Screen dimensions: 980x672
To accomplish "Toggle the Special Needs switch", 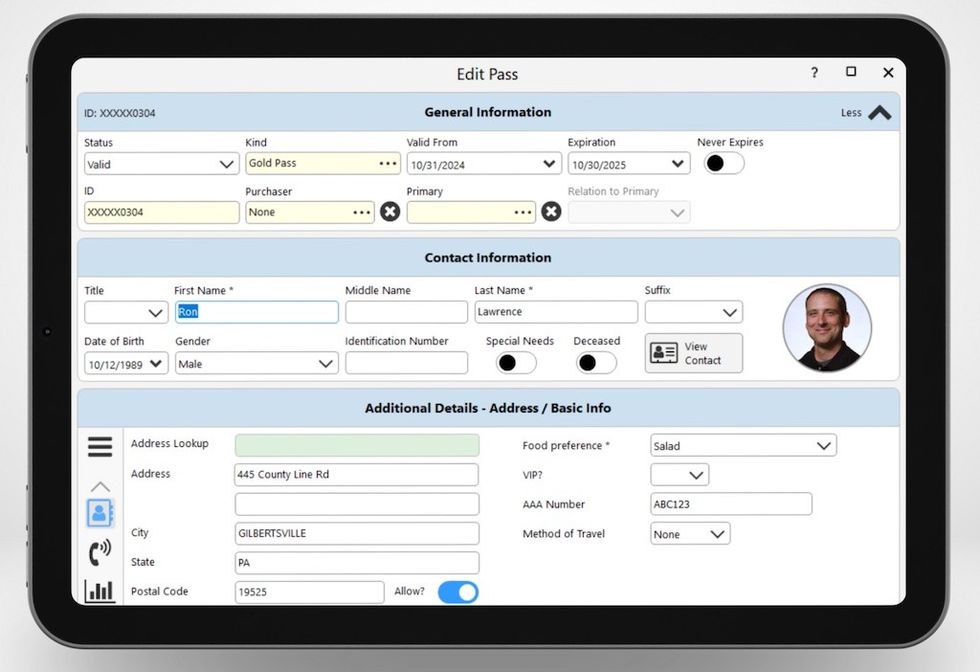I will pyautogui.click(x=516, y=363).
